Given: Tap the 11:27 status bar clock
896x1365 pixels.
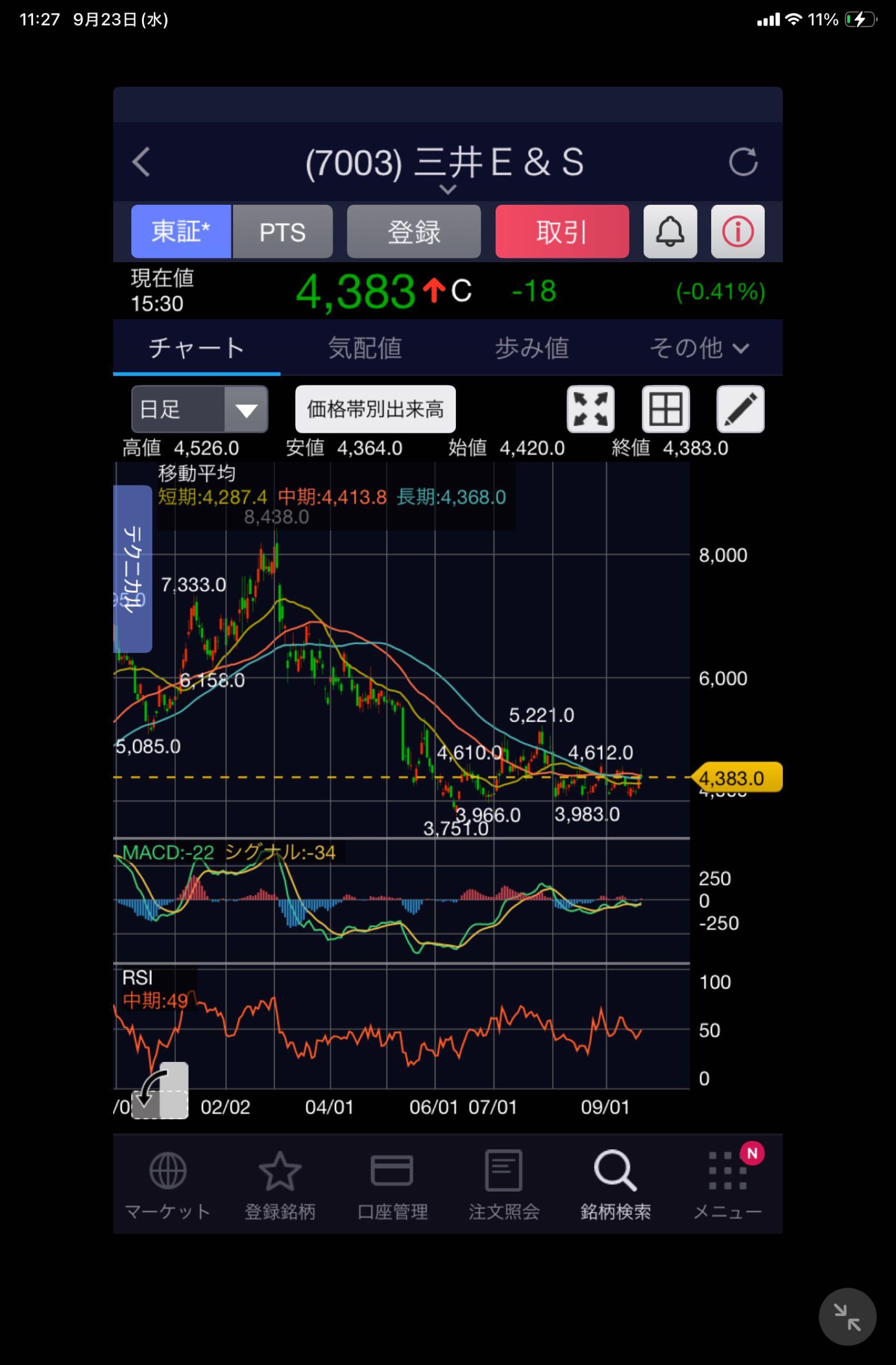Looking at the screenshot, I should point(40,19).
